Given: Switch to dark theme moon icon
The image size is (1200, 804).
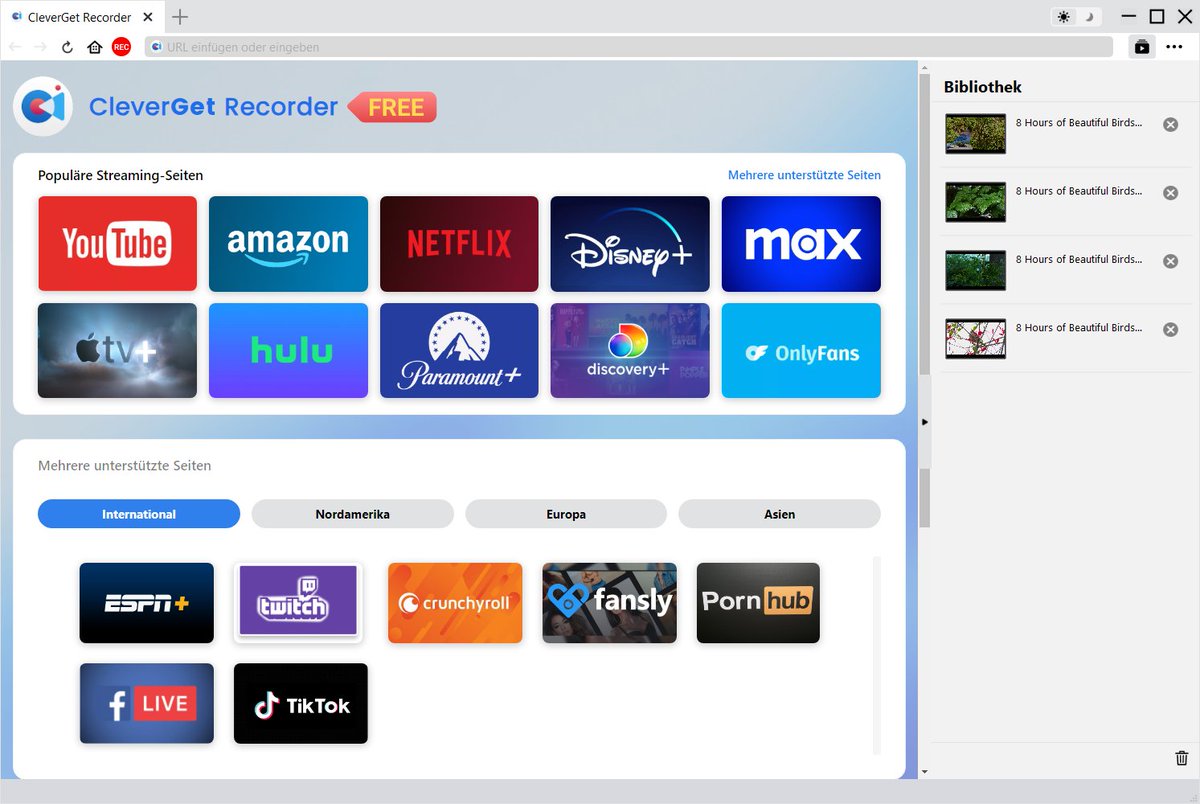Looking at the screenshot, I should [x=1089, y=17].
